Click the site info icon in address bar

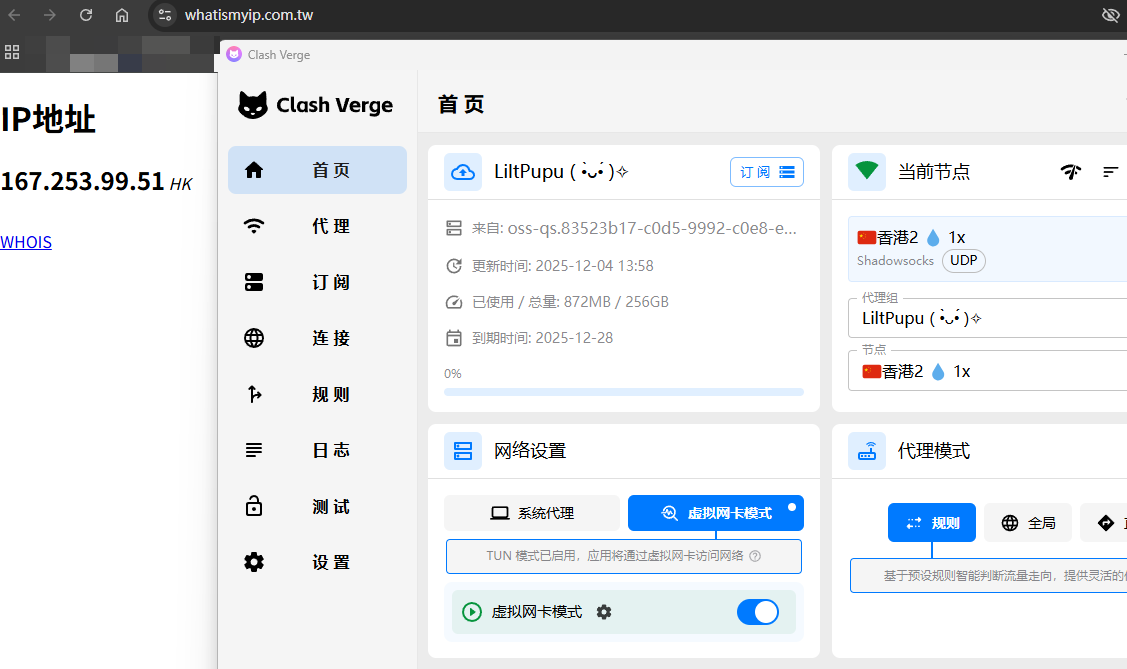pos(165,15)
